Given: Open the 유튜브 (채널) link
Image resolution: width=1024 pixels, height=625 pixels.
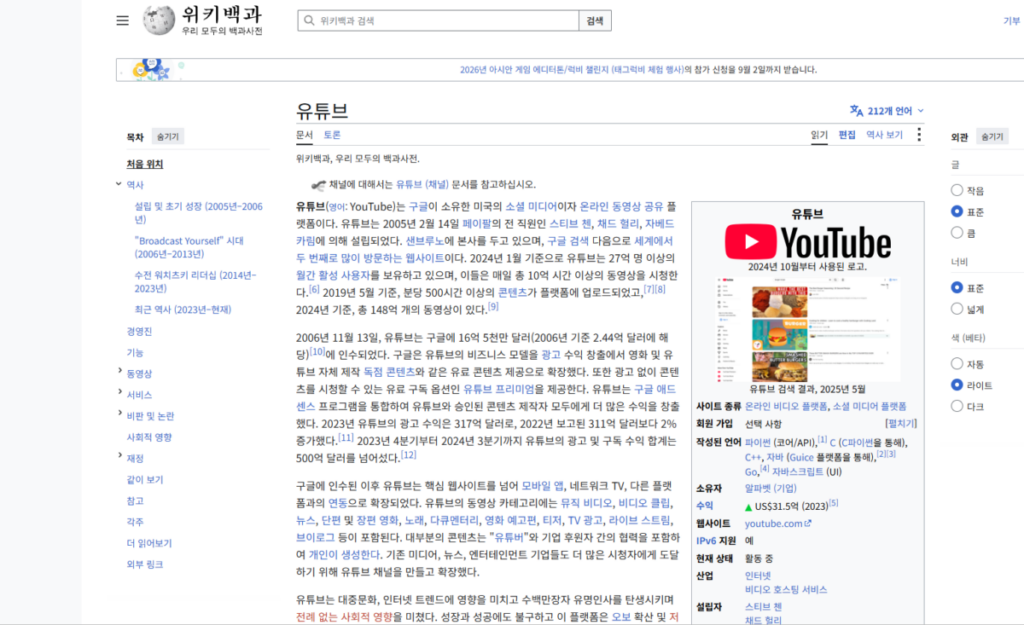Looking at the screenshot, I should tap(422, 185).
